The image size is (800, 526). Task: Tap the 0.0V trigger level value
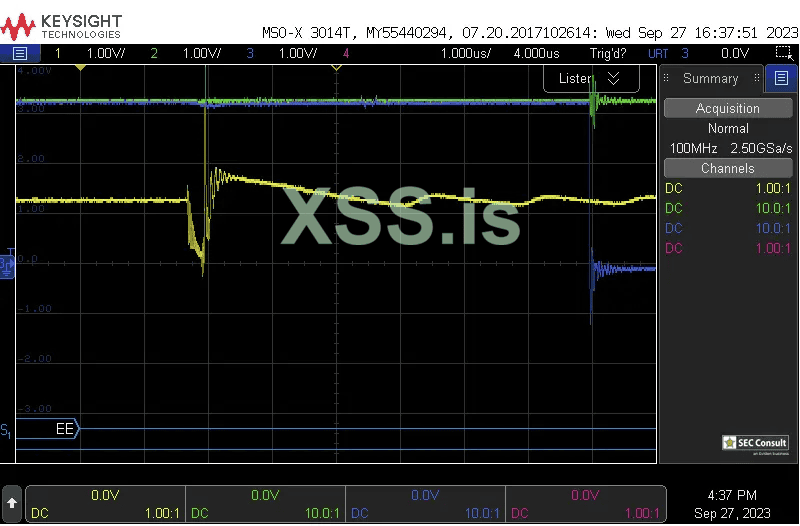(735, 53)
